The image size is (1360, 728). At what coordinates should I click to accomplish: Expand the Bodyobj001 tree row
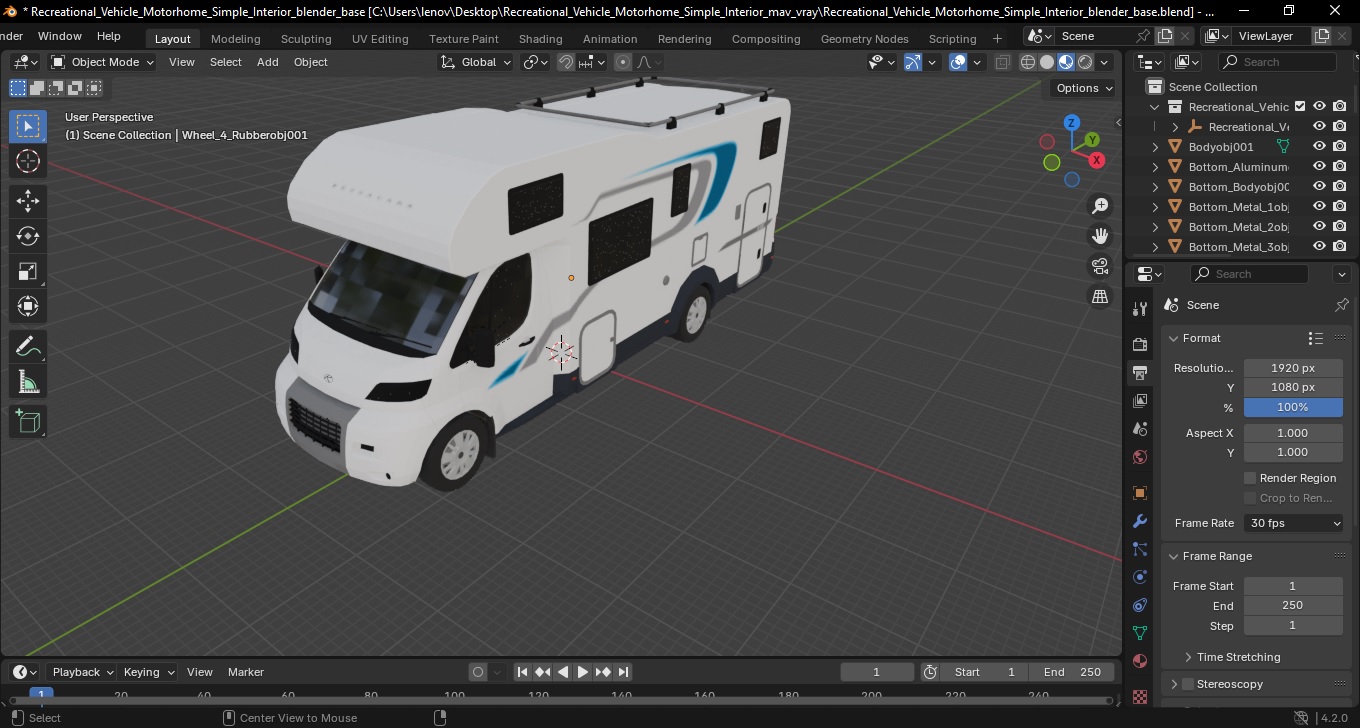1156,147
